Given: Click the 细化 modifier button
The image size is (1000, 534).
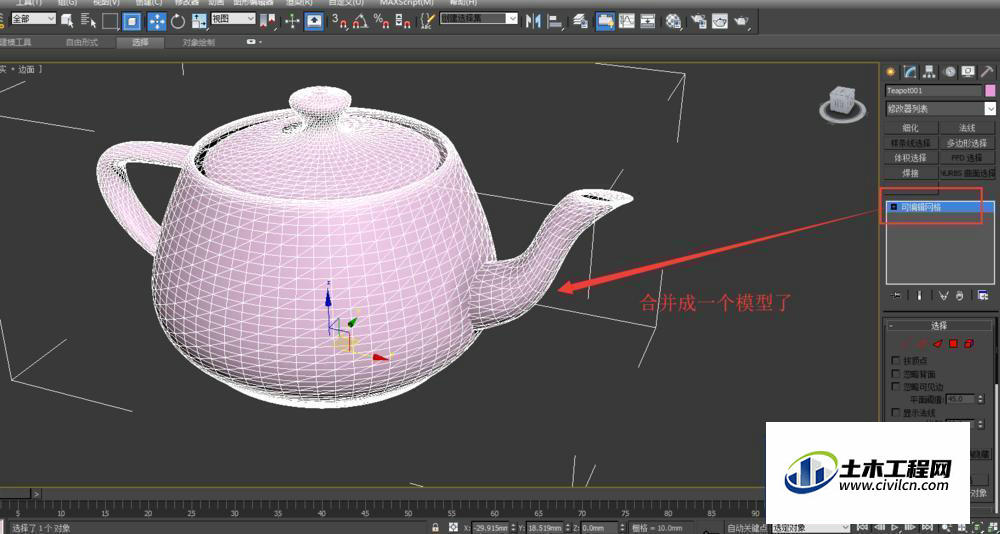Looking at the screenshot, I should (x=911, y=128).
